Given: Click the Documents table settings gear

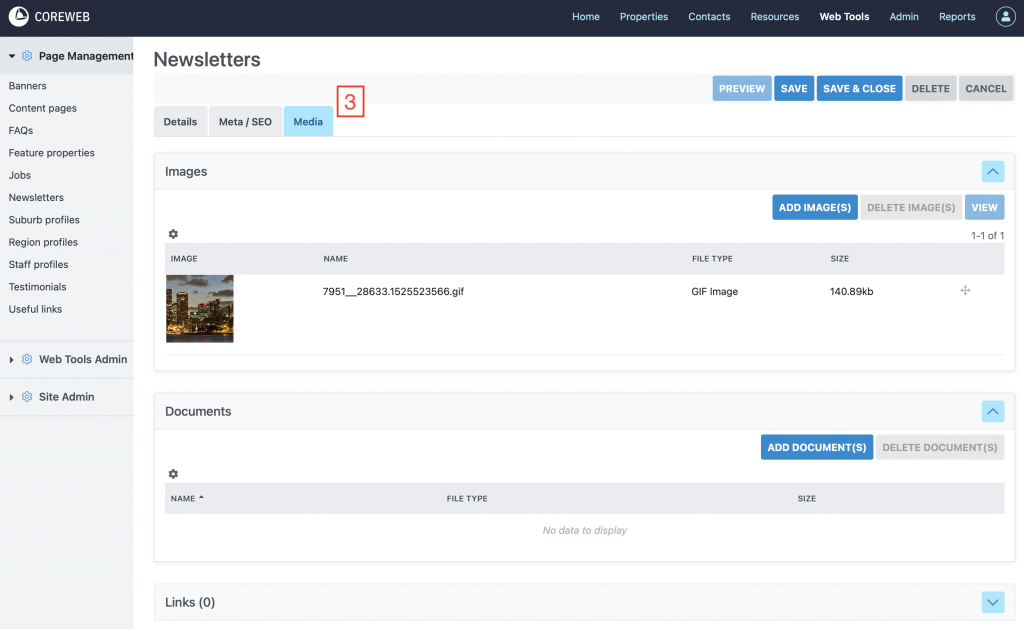Looking at the screenshot, I should 173,474.
